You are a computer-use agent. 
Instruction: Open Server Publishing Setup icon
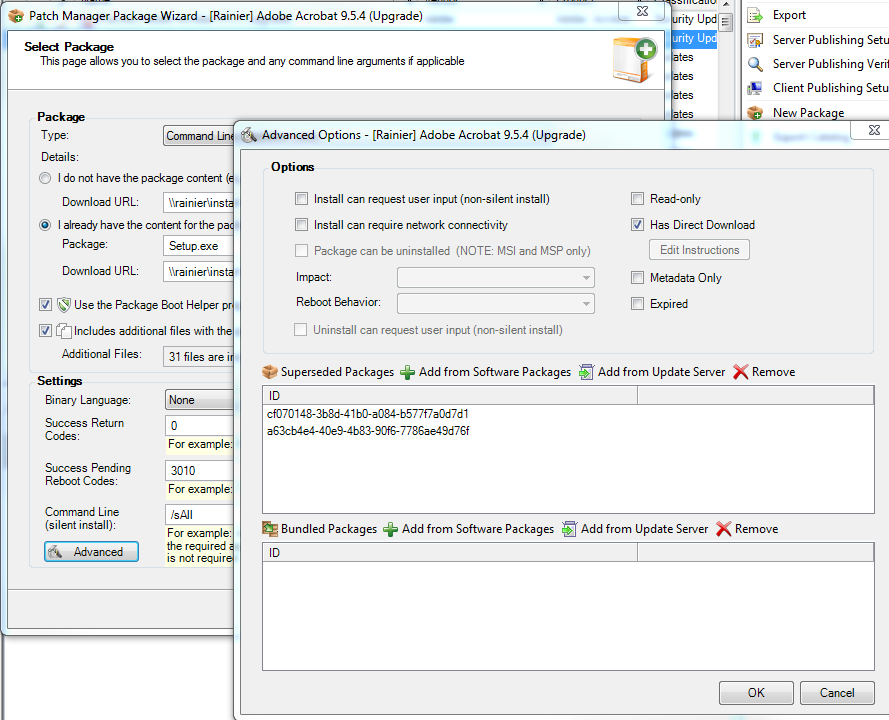point(755,40)
